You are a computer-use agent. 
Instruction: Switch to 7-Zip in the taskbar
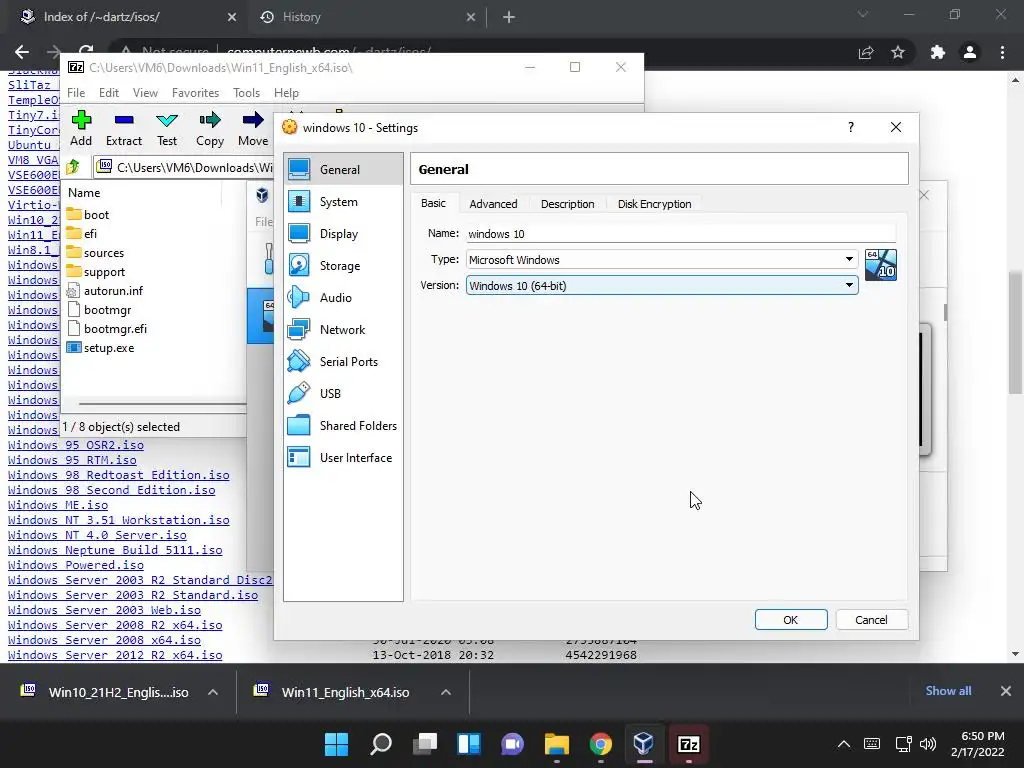tap(688, 744)
